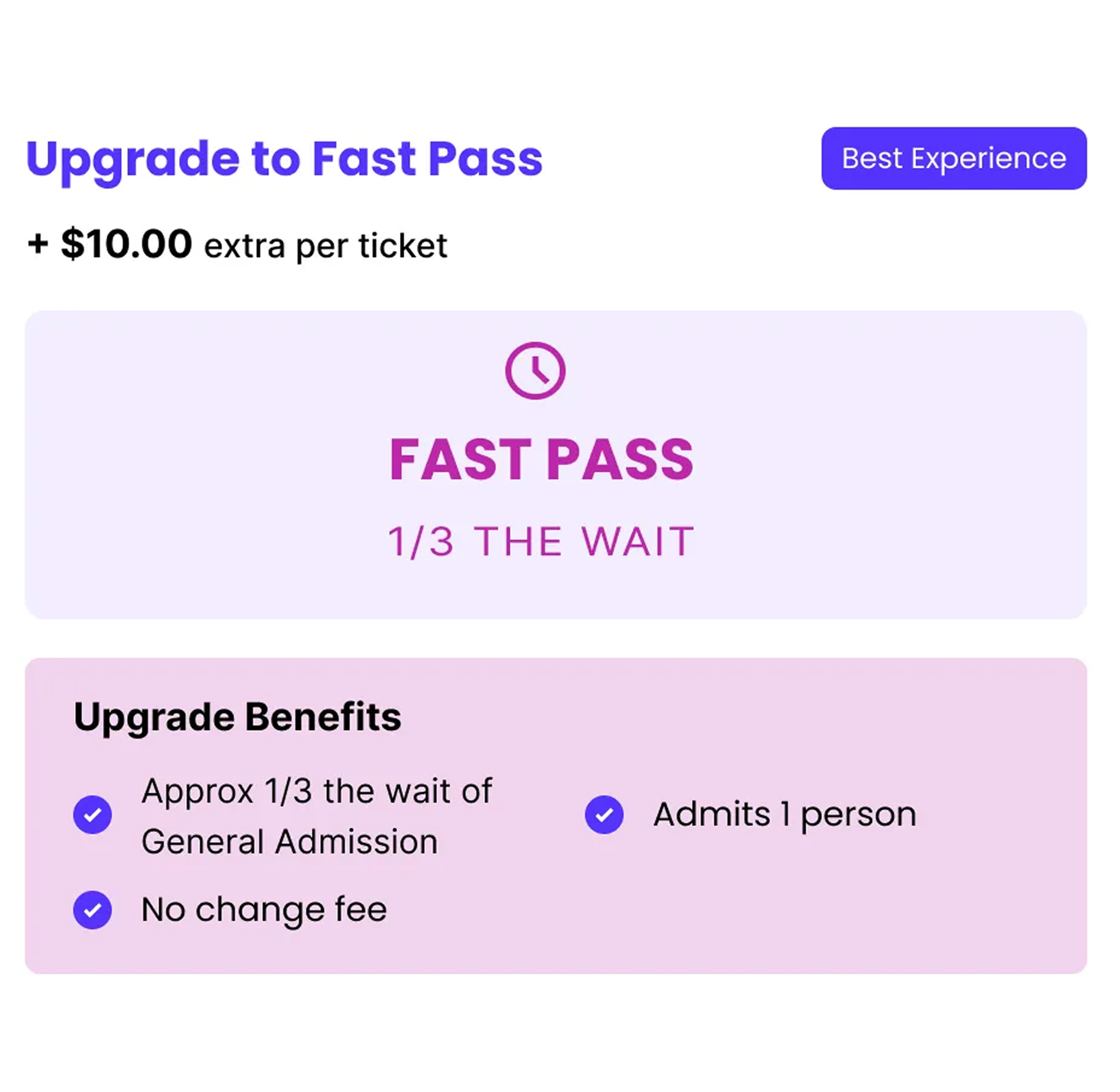Click the General Admission text
This screenshot has width=1120, height=1092.
pos(289,841)
